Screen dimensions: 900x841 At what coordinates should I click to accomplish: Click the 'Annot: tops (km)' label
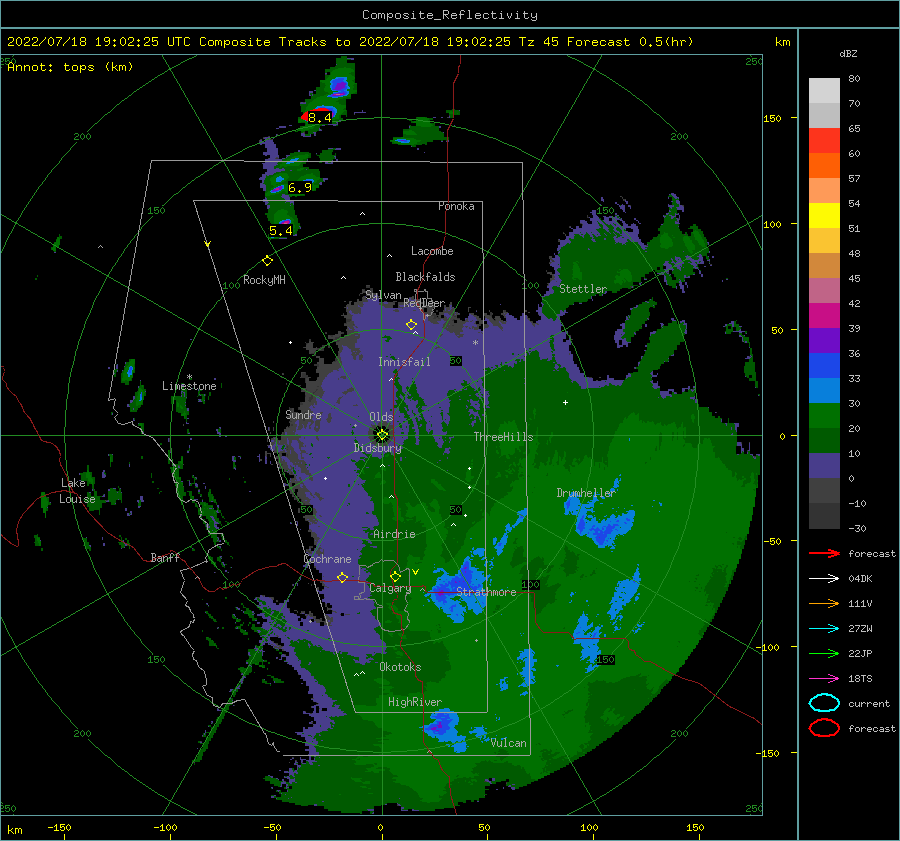[70, 67]
